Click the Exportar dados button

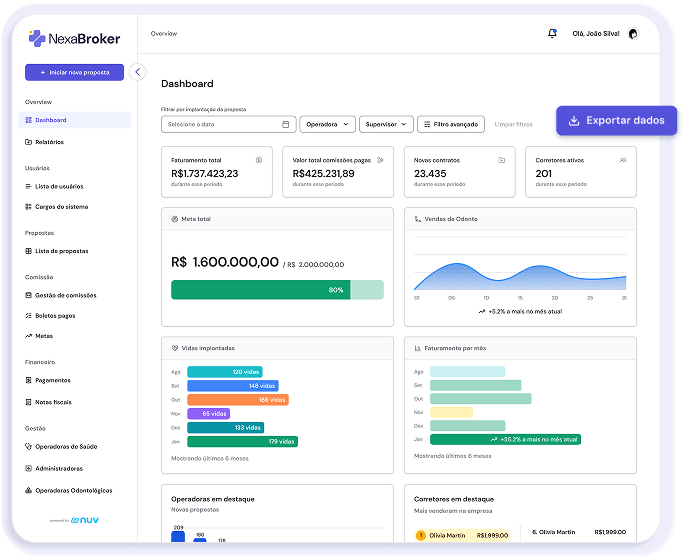(616, 120)
